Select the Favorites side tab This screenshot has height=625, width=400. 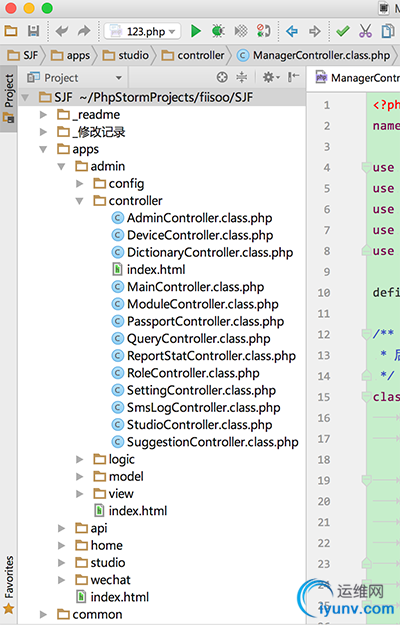9,585
